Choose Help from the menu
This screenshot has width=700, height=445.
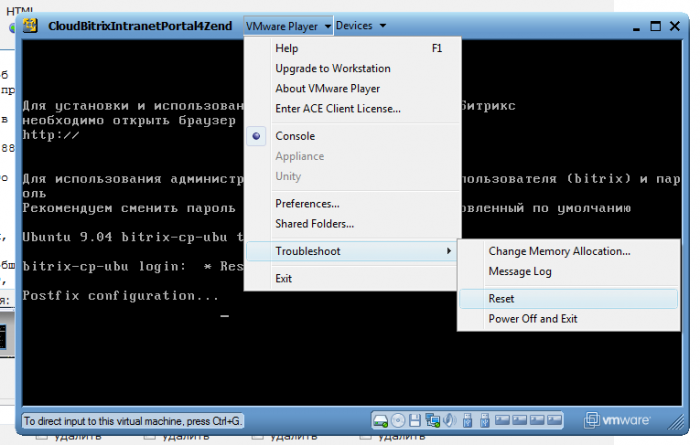click(353, 48)
